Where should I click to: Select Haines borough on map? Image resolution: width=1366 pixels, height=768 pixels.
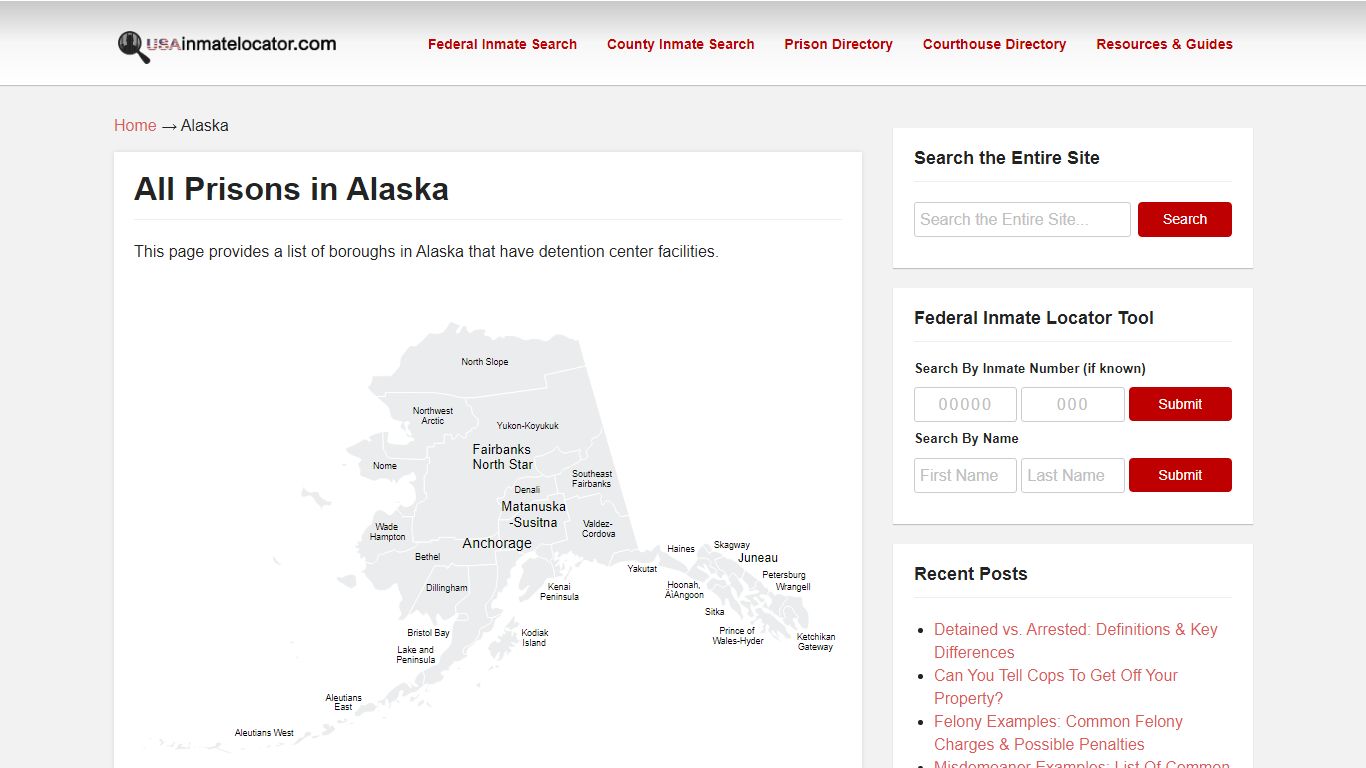tap(681, 549)
